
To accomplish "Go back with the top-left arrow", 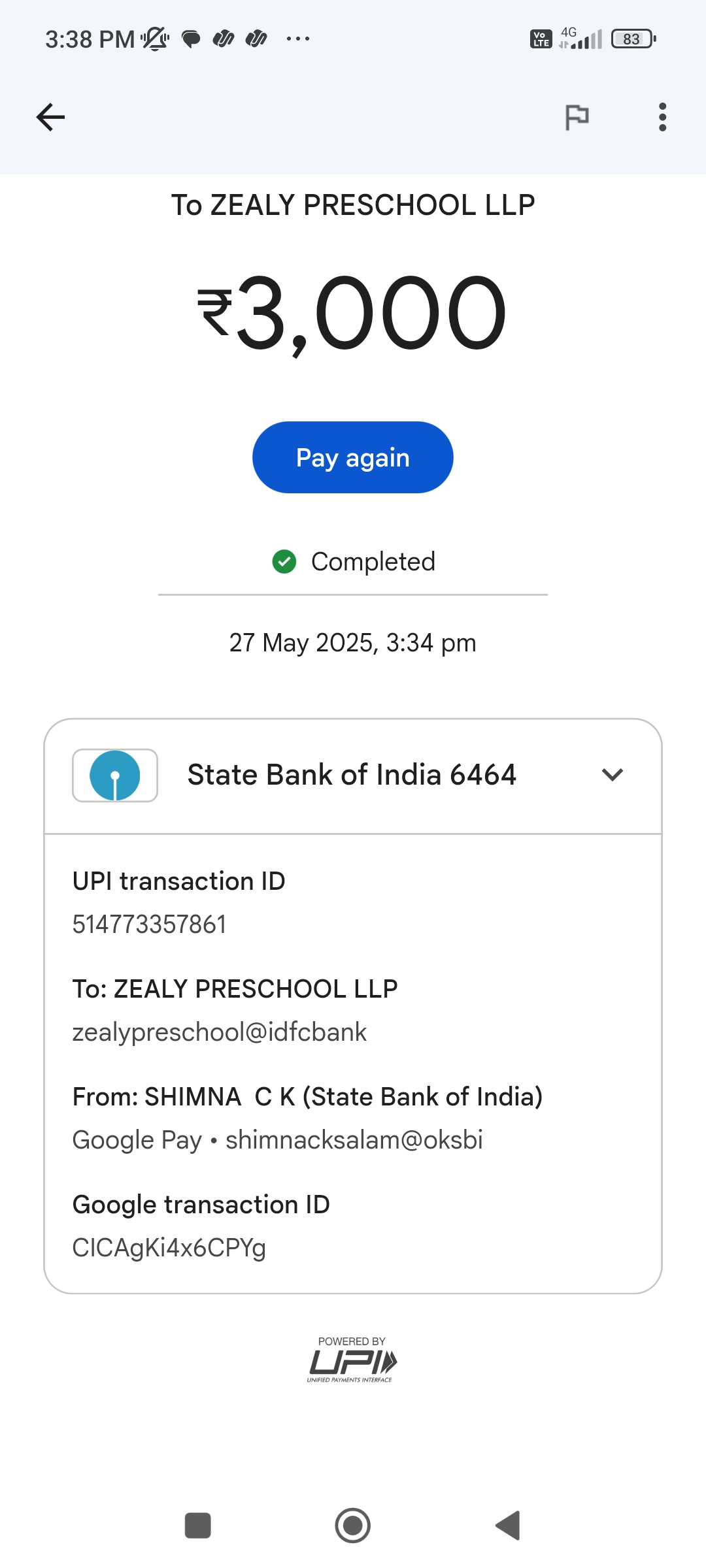I will tap(50, 118).
